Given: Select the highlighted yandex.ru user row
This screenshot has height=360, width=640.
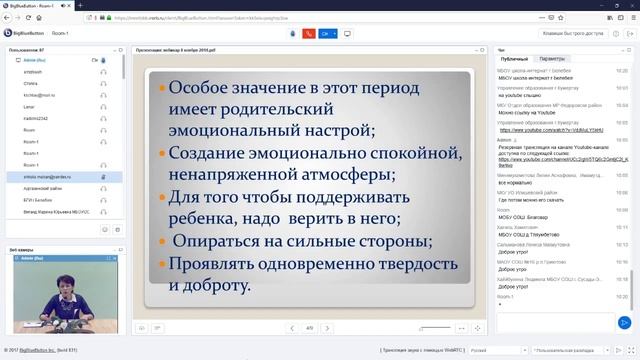Looking at the screenshot, I should 64,177.
